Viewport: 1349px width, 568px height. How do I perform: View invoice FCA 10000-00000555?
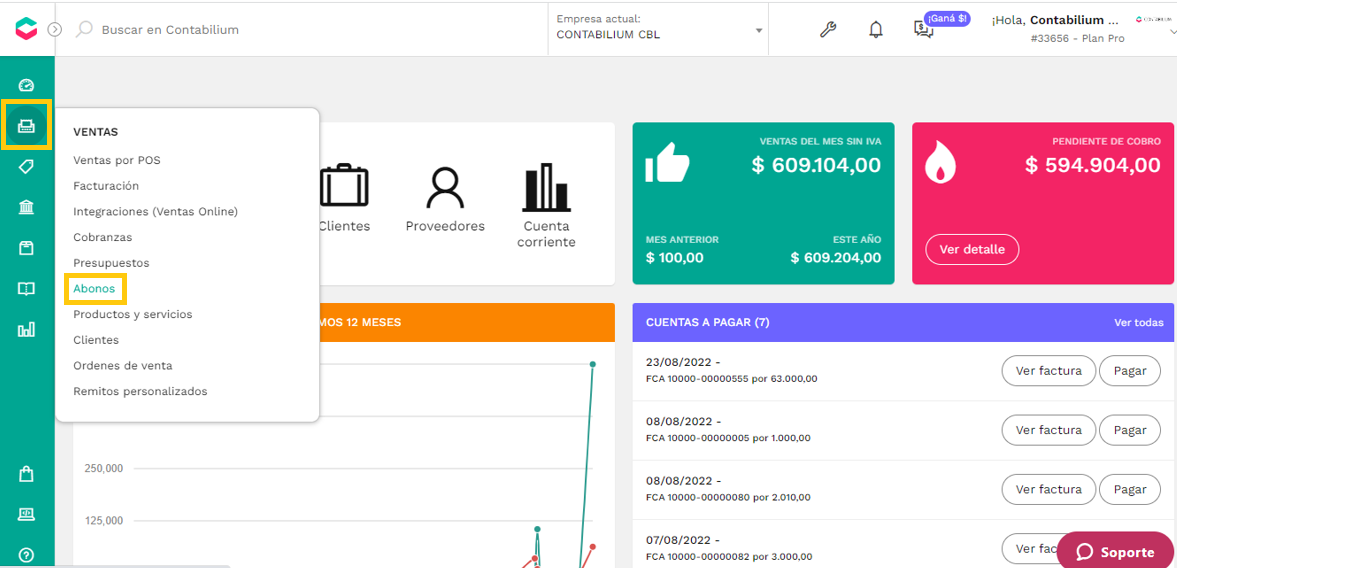(x=1048, y=371)
